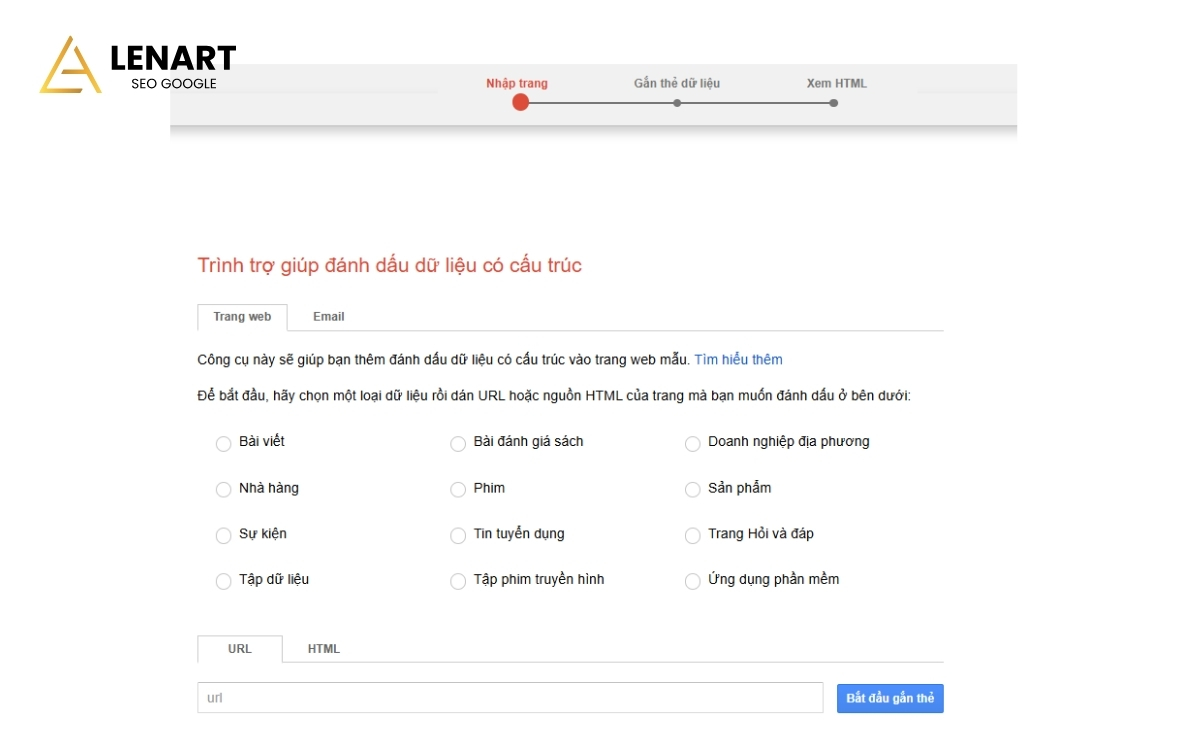Select the Phim radio button

458,489
